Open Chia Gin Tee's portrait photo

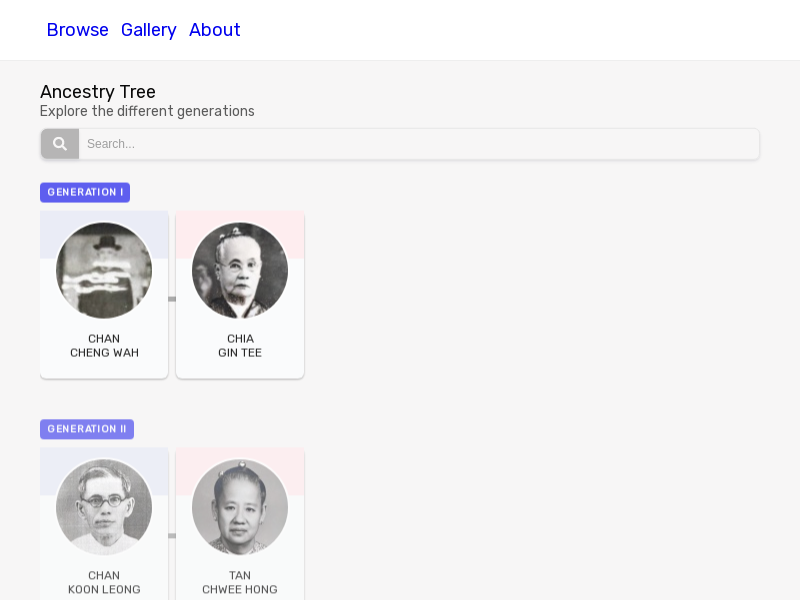[240, 270]
